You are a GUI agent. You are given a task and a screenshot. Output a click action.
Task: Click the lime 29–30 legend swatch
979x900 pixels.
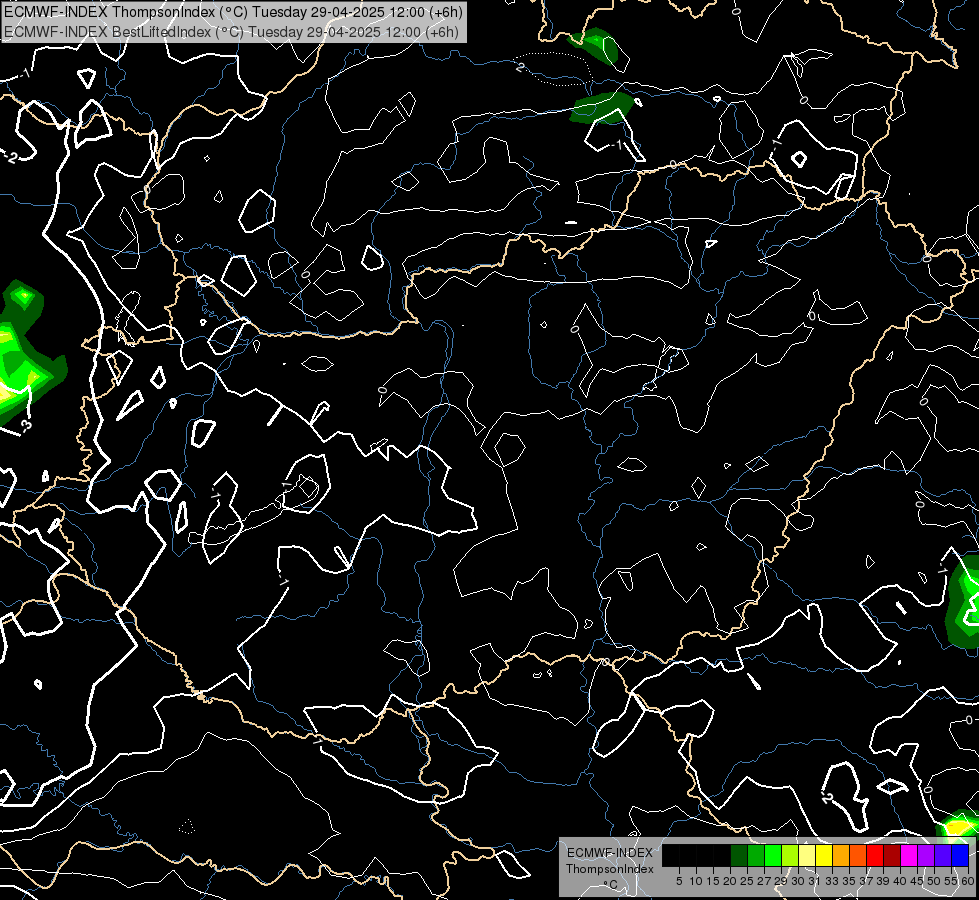[790, 855]
